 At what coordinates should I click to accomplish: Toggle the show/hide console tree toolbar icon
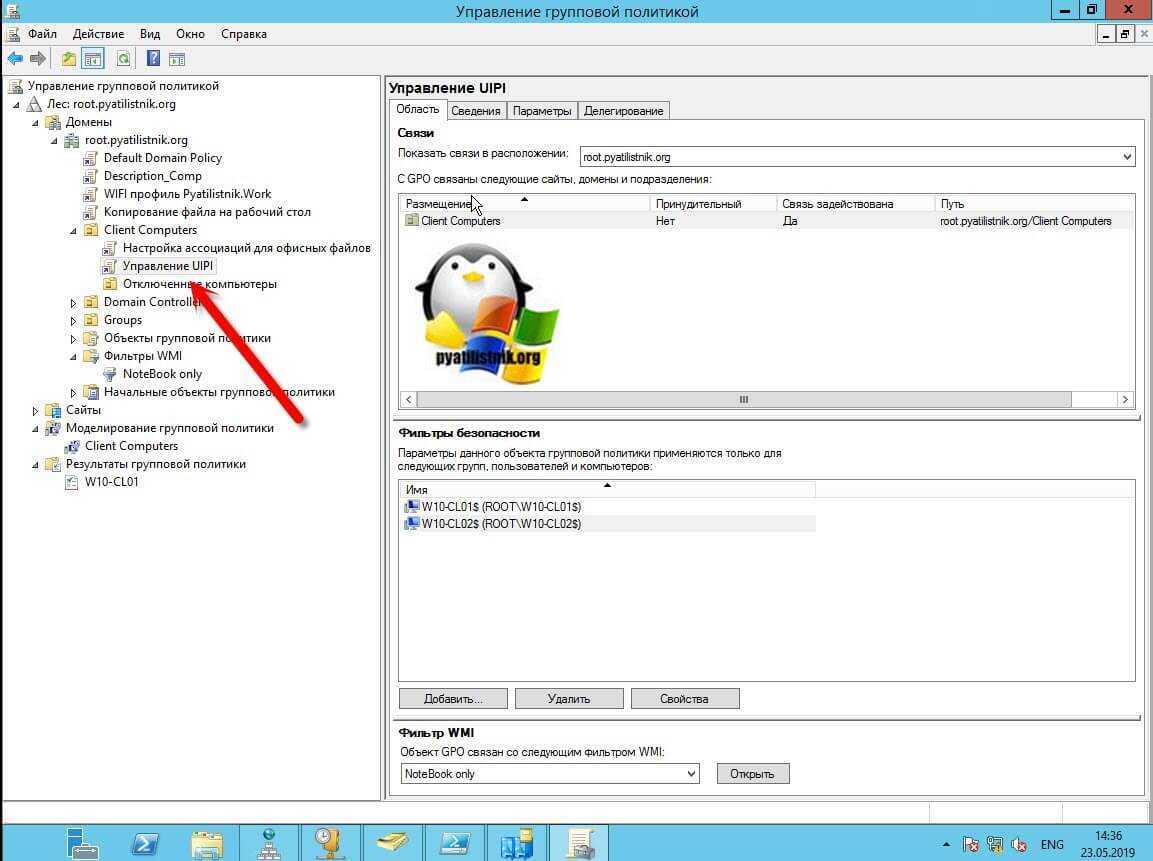93,59
